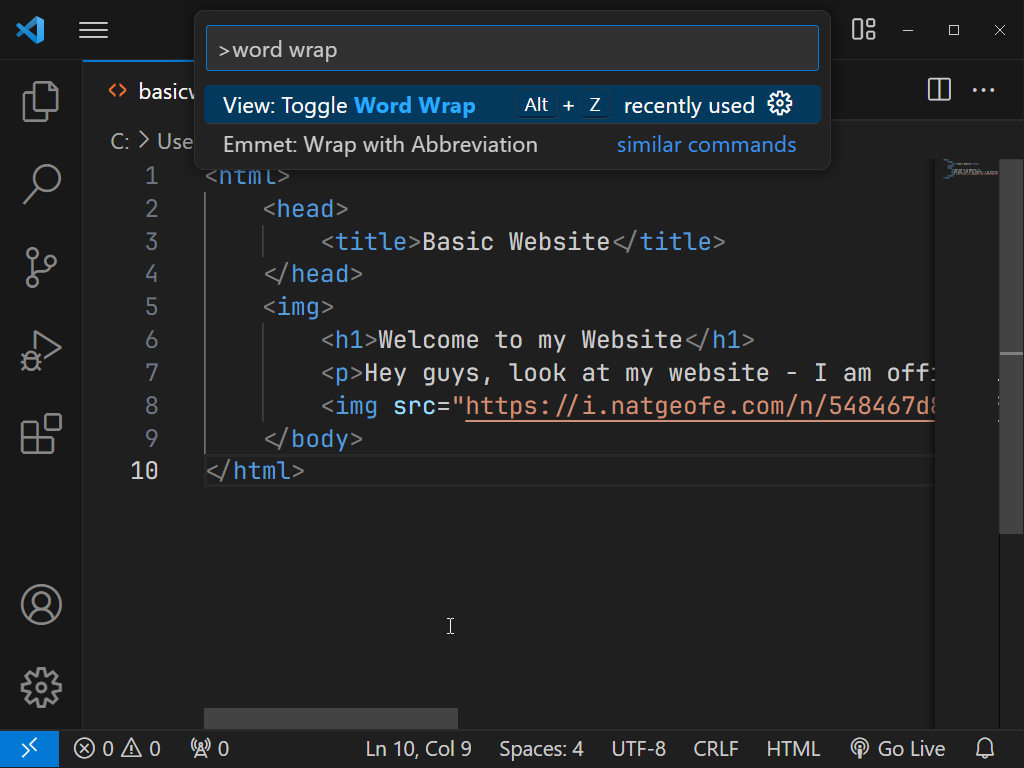Screen dimensions: 1024x768
Task: Open the Manage gear in activity bar
Action: 41,688
